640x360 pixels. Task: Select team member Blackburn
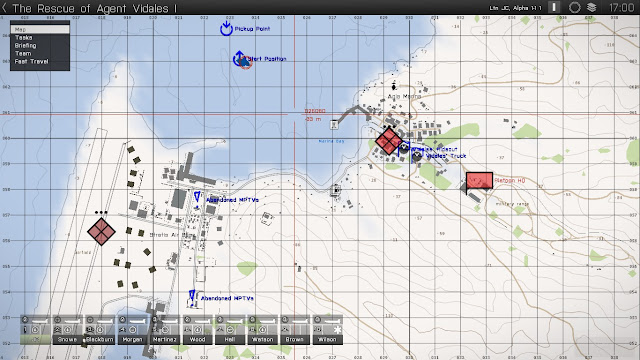click(100, 330)
